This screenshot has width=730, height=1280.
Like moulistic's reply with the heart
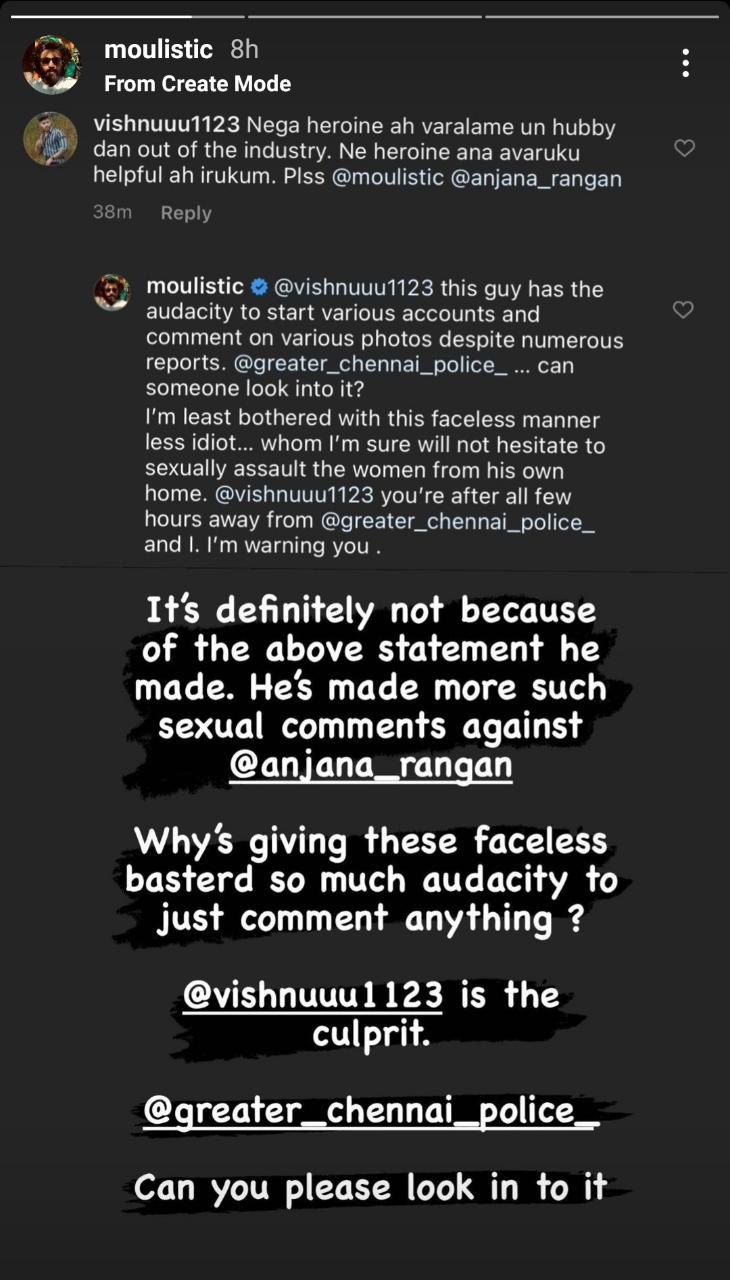683,310
